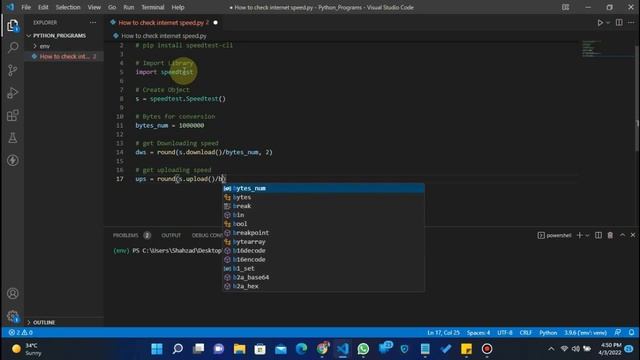Change line ending via CRLF
640x360 pixels.
click(x=525, y=333)
